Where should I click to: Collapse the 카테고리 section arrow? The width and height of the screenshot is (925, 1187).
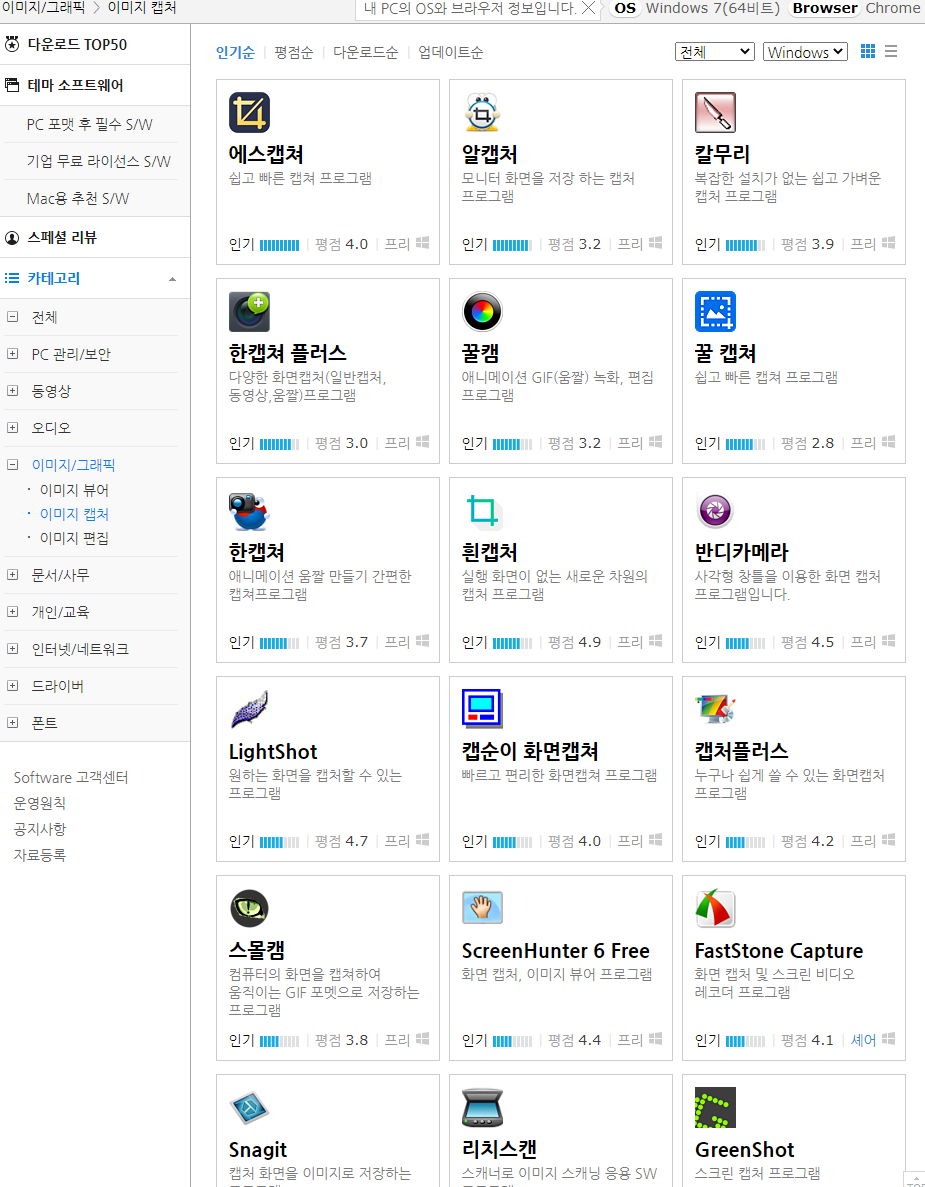(x=173, y=279)
